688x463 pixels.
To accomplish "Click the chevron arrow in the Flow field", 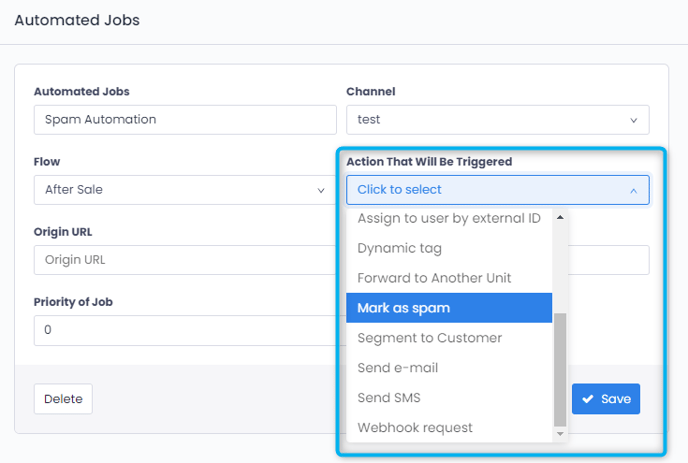I will (x=321, y=190).
